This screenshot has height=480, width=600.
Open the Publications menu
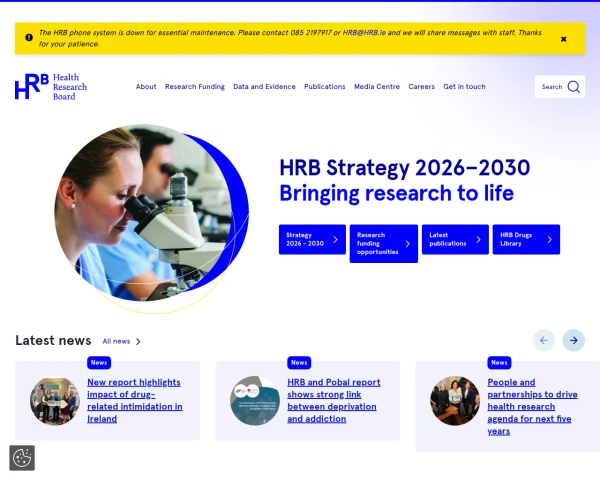(x=324, y=87)
